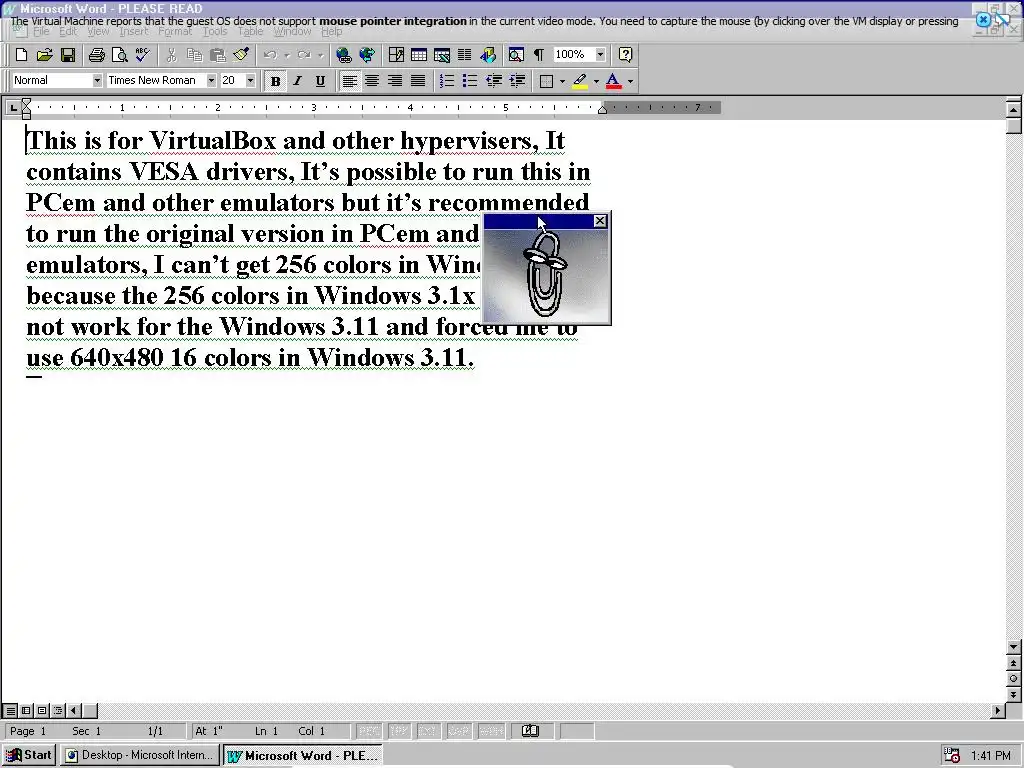Click the Microsoft Word taskbar button
The height and width of the screenshot is (768, 1024).
302,755
